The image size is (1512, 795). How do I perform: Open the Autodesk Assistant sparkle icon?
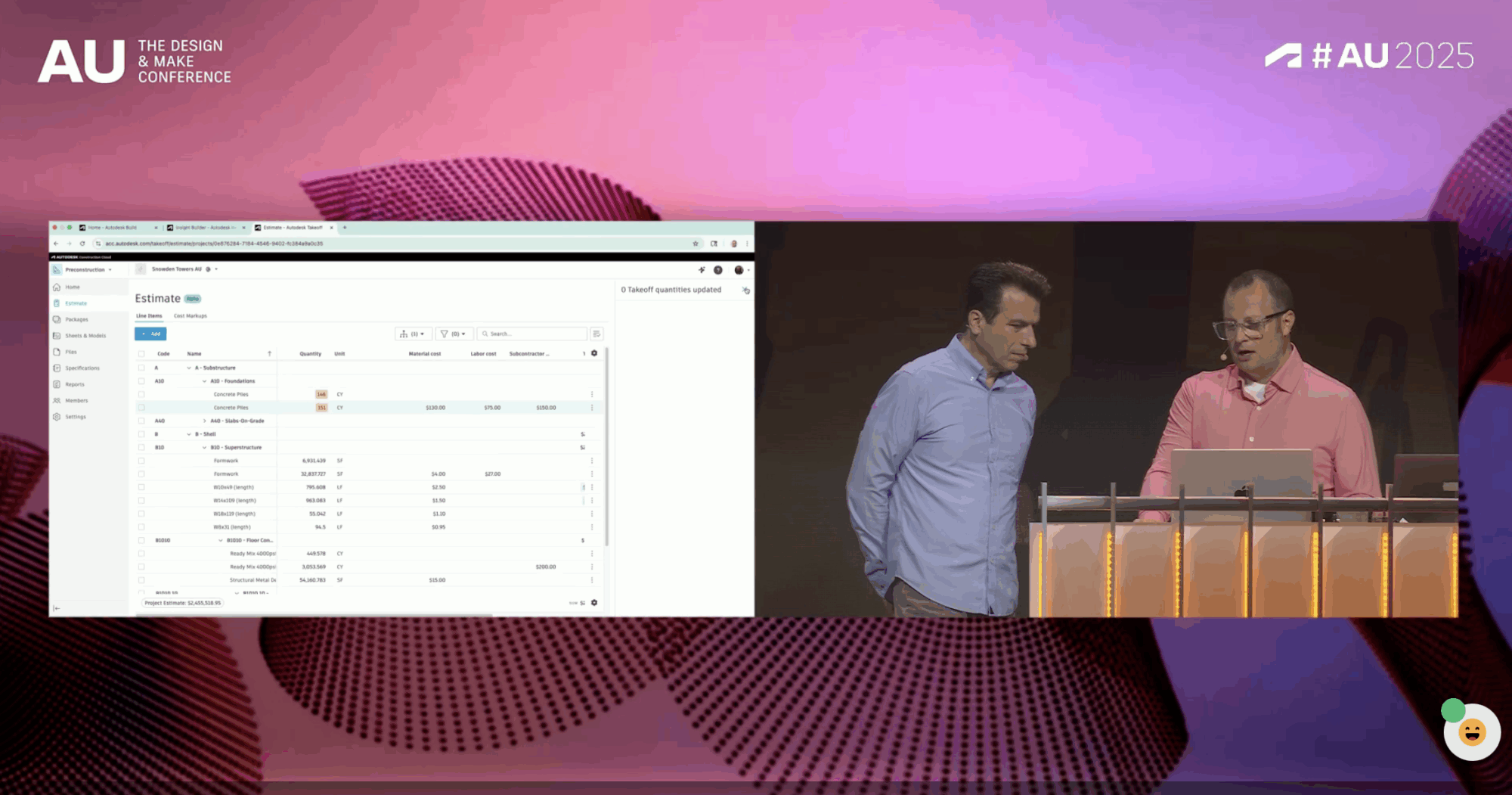point(702,270)
